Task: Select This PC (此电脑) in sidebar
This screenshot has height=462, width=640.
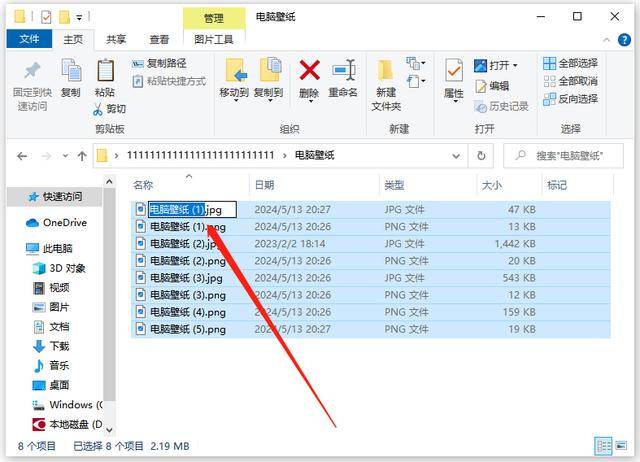Action: coord(49,249)
